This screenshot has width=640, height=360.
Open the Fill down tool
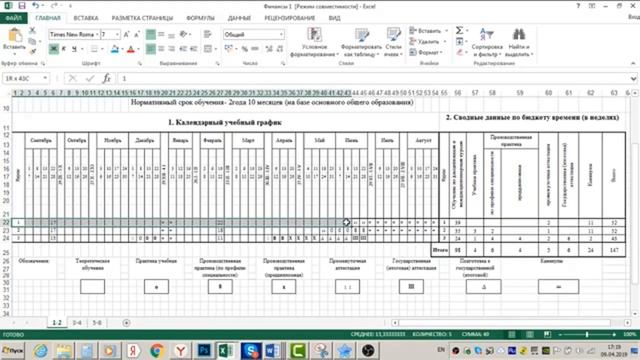[x=460, y=41]
